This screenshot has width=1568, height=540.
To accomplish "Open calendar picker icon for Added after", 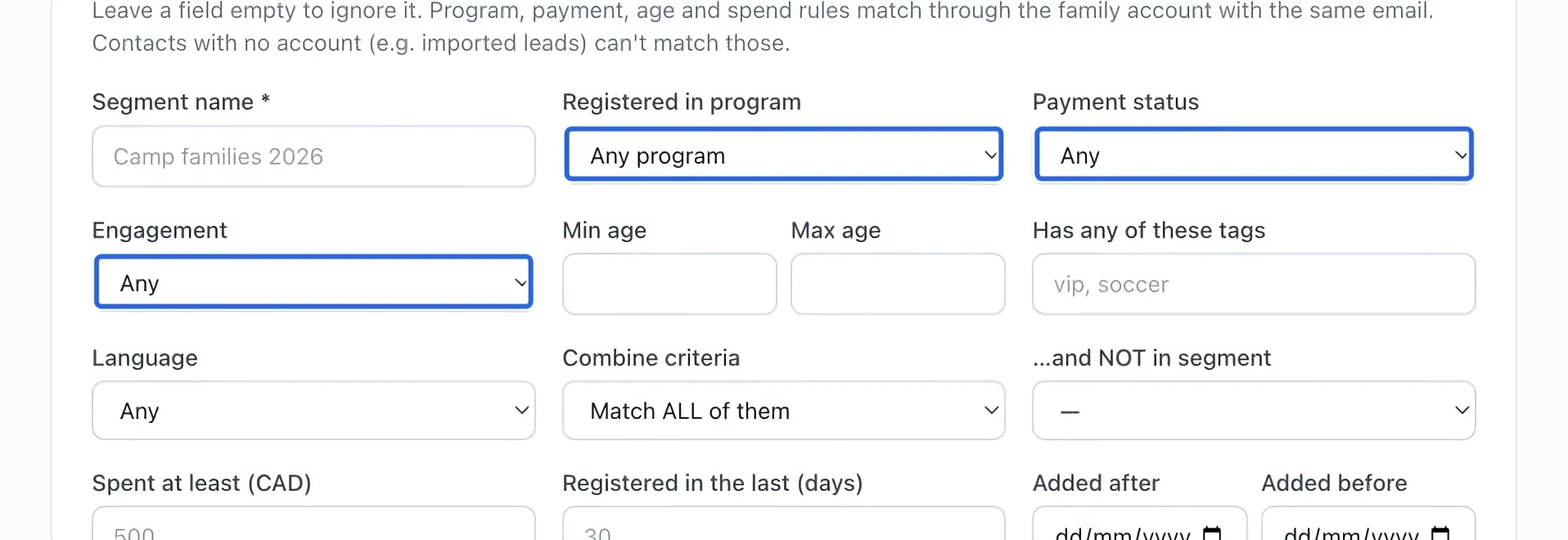I will click(1212, 533).
